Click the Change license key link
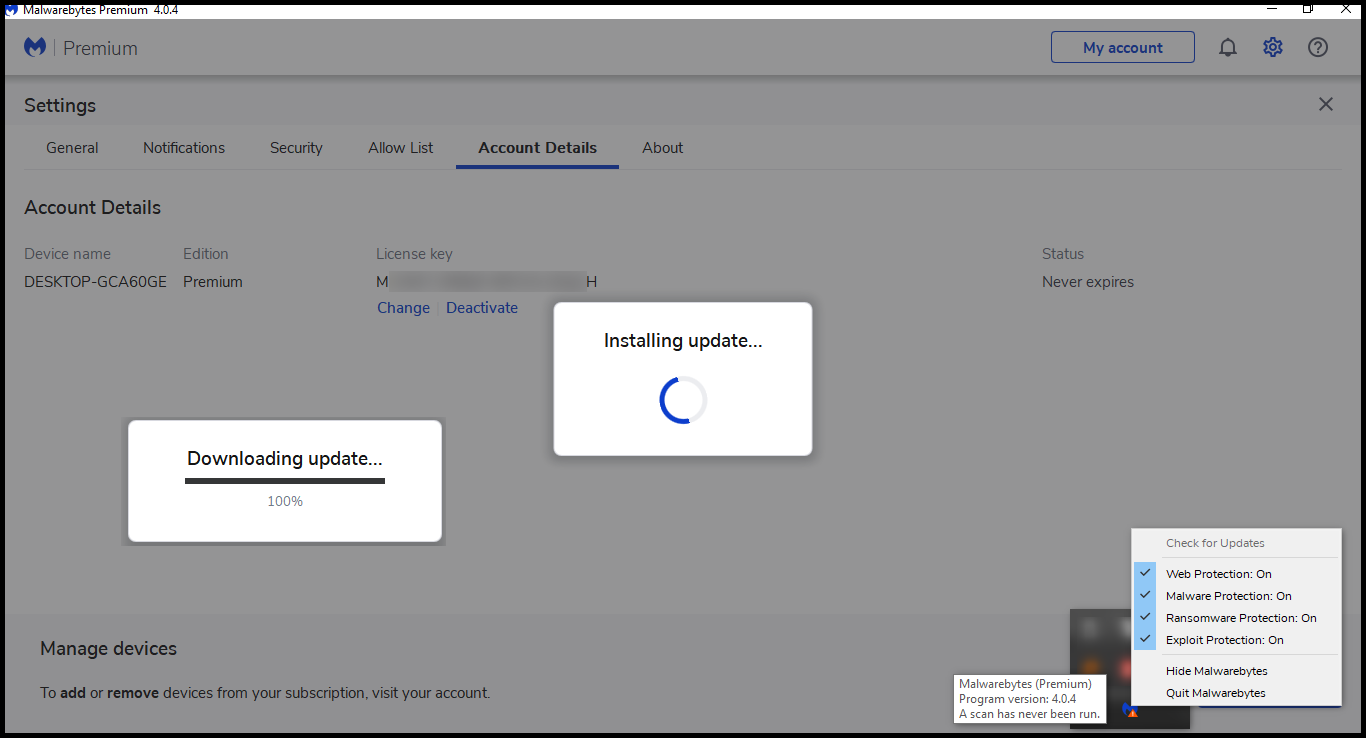The width and height of the screenshot is (1366, 738). pyautogui.click(x=403, y=308)
